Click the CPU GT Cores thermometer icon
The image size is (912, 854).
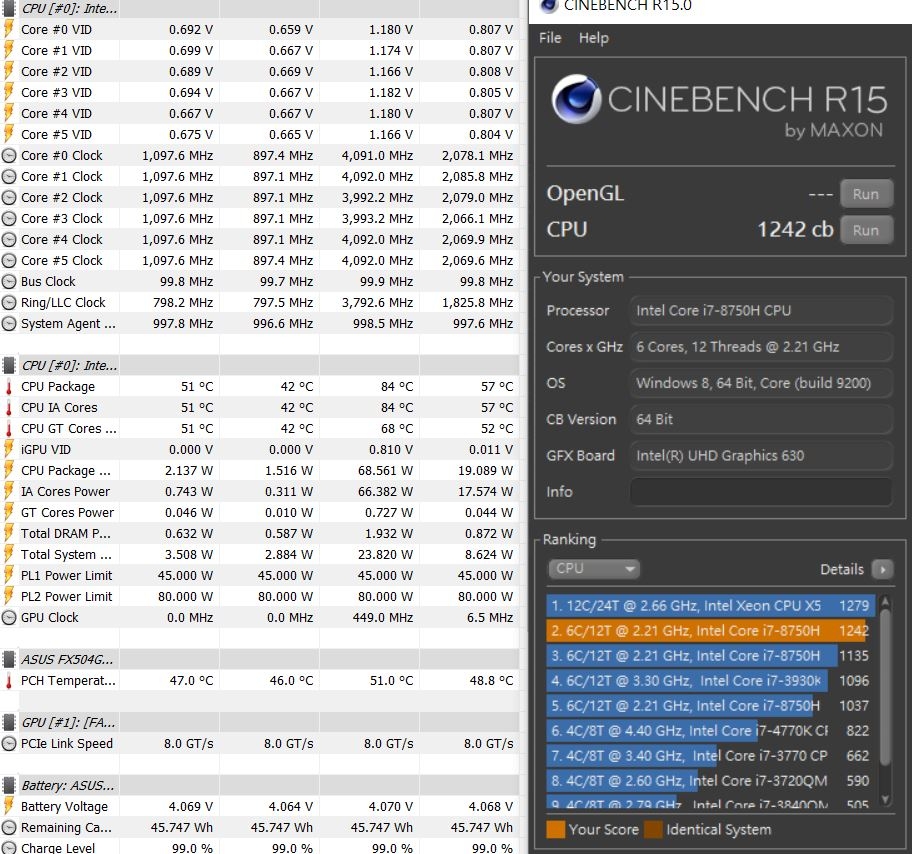9,429
